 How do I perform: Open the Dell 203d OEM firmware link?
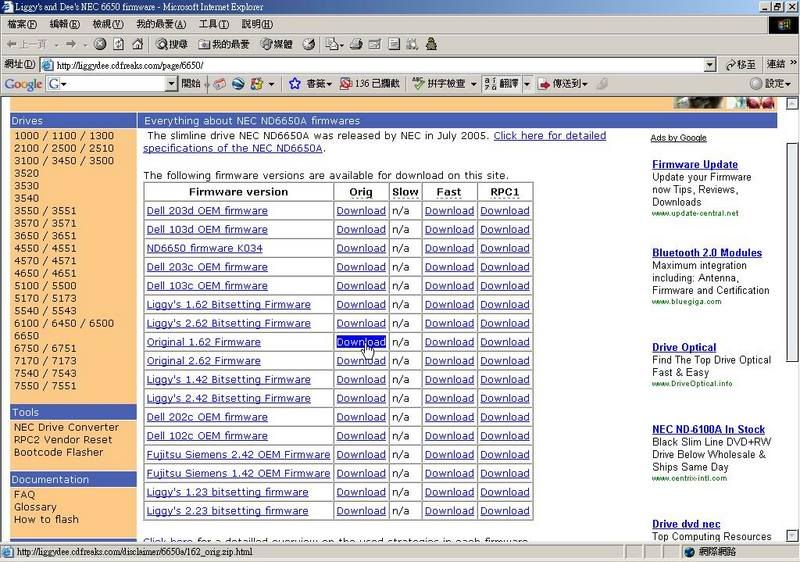click(x=207, y=211)
